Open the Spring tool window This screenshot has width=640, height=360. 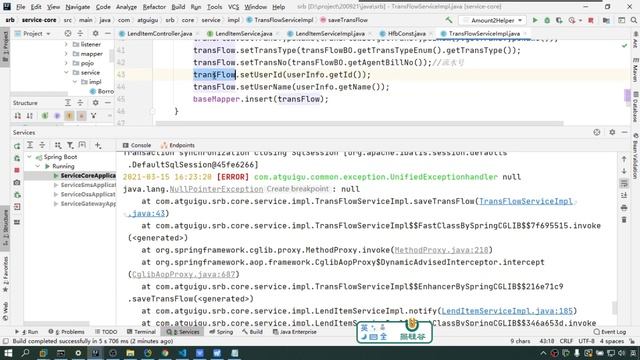coord(221,332)
